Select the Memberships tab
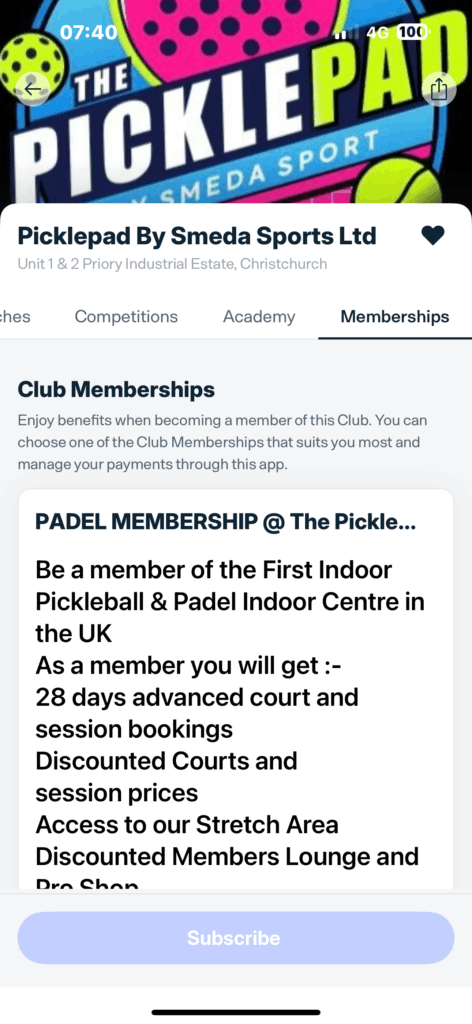 point(395,317)
